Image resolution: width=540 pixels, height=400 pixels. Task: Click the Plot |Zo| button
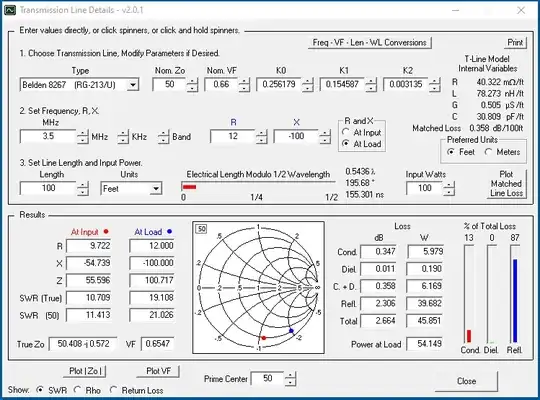pos(85,371)
